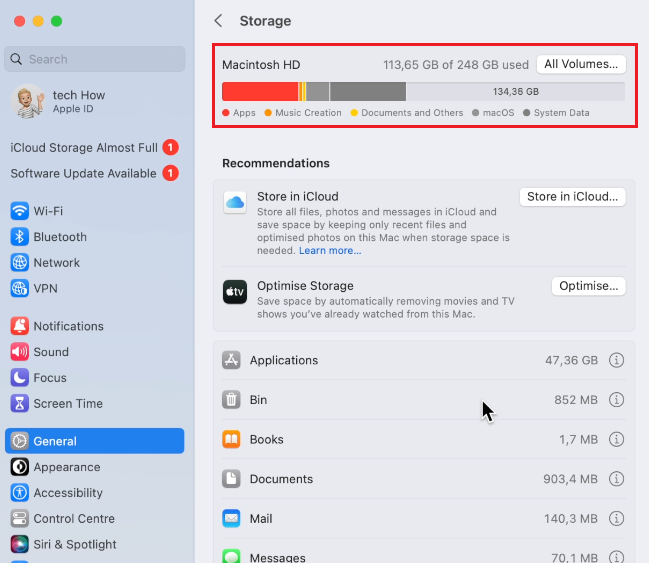Click the Documents file icon
The height and width of the screenshot is (563, 649).
(x=231, y=479)
